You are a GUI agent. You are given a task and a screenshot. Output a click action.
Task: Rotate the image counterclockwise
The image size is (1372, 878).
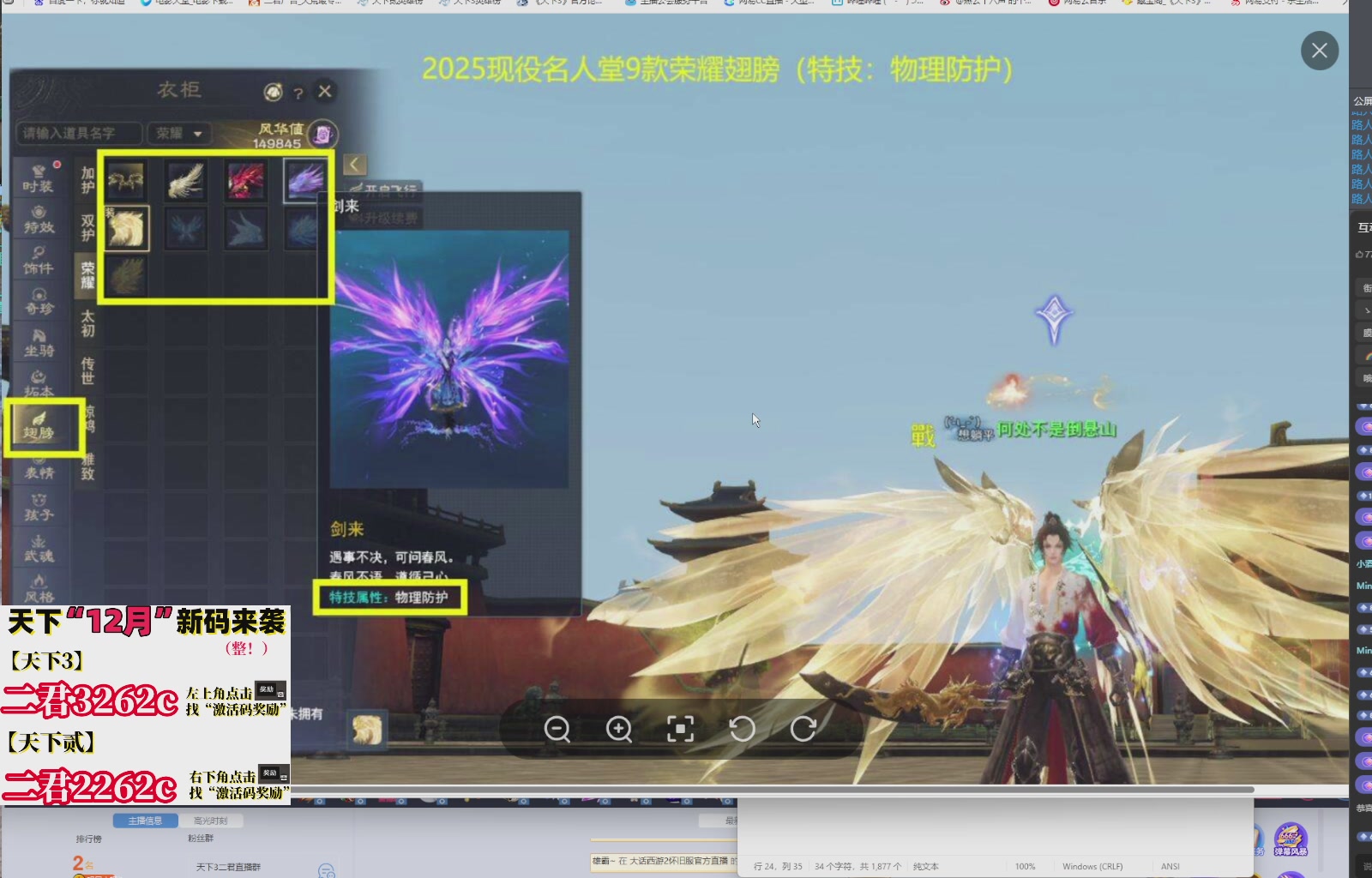[742, 729]
